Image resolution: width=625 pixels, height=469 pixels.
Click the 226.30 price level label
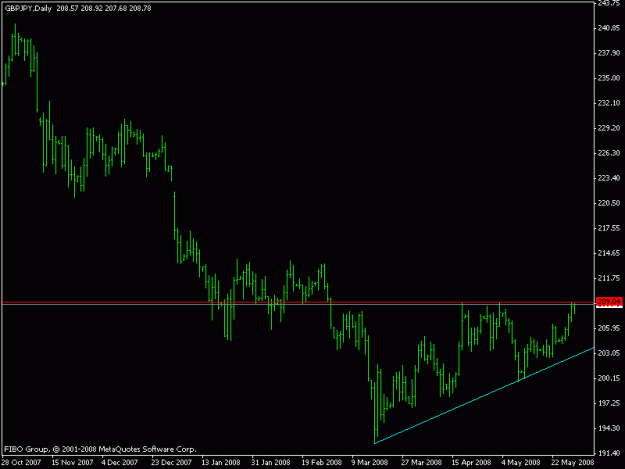coord(609,153)
